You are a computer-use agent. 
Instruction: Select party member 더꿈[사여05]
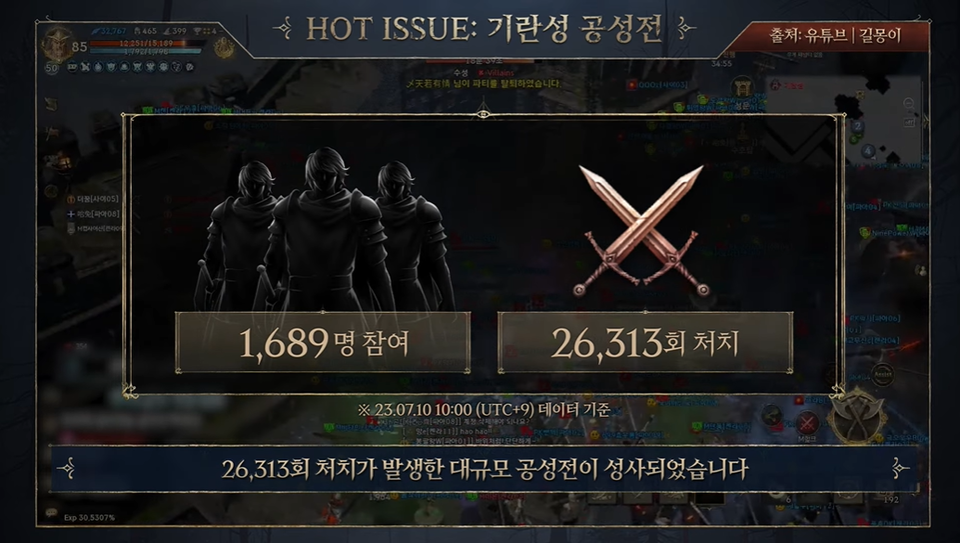point(93,199)
